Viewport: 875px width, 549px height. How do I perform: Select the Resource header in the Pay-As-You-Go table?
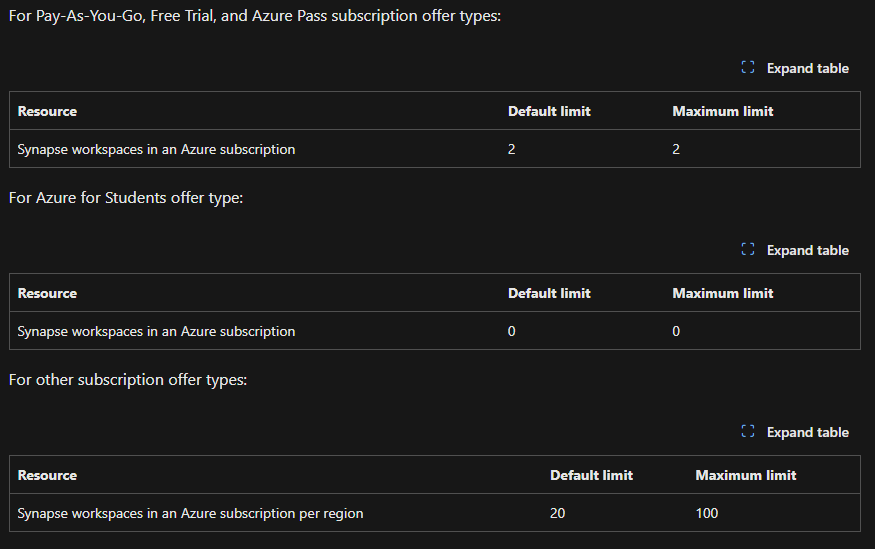coord(47,111)
